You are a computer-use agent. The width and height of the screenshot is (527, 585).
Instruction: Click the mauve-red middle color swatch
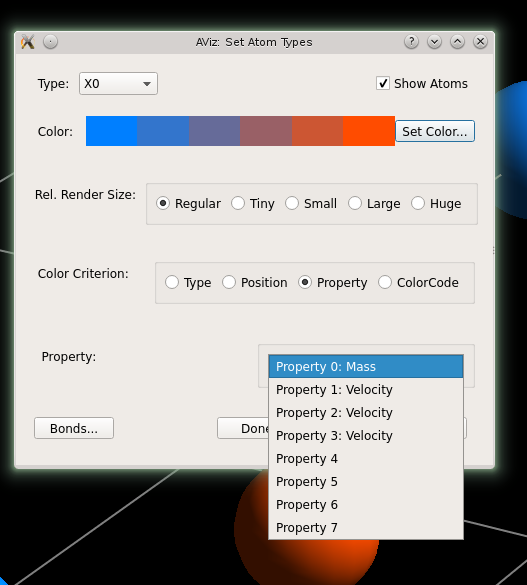266,131
